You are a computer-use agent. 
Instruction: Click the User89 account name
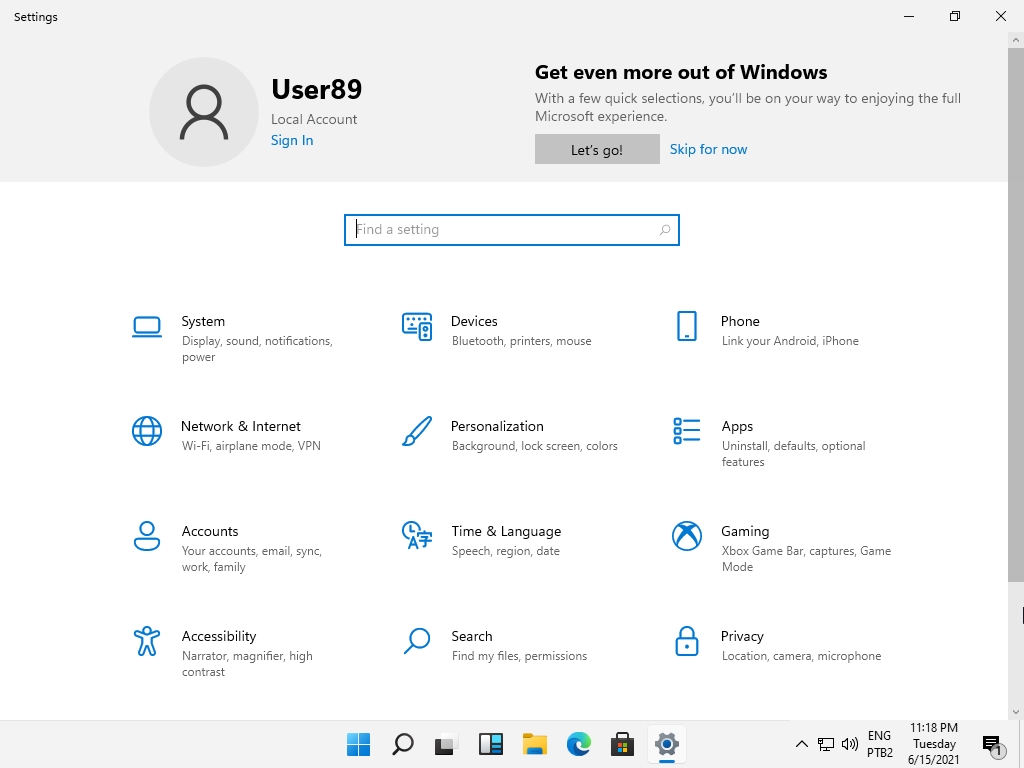[x=316, y=89]
